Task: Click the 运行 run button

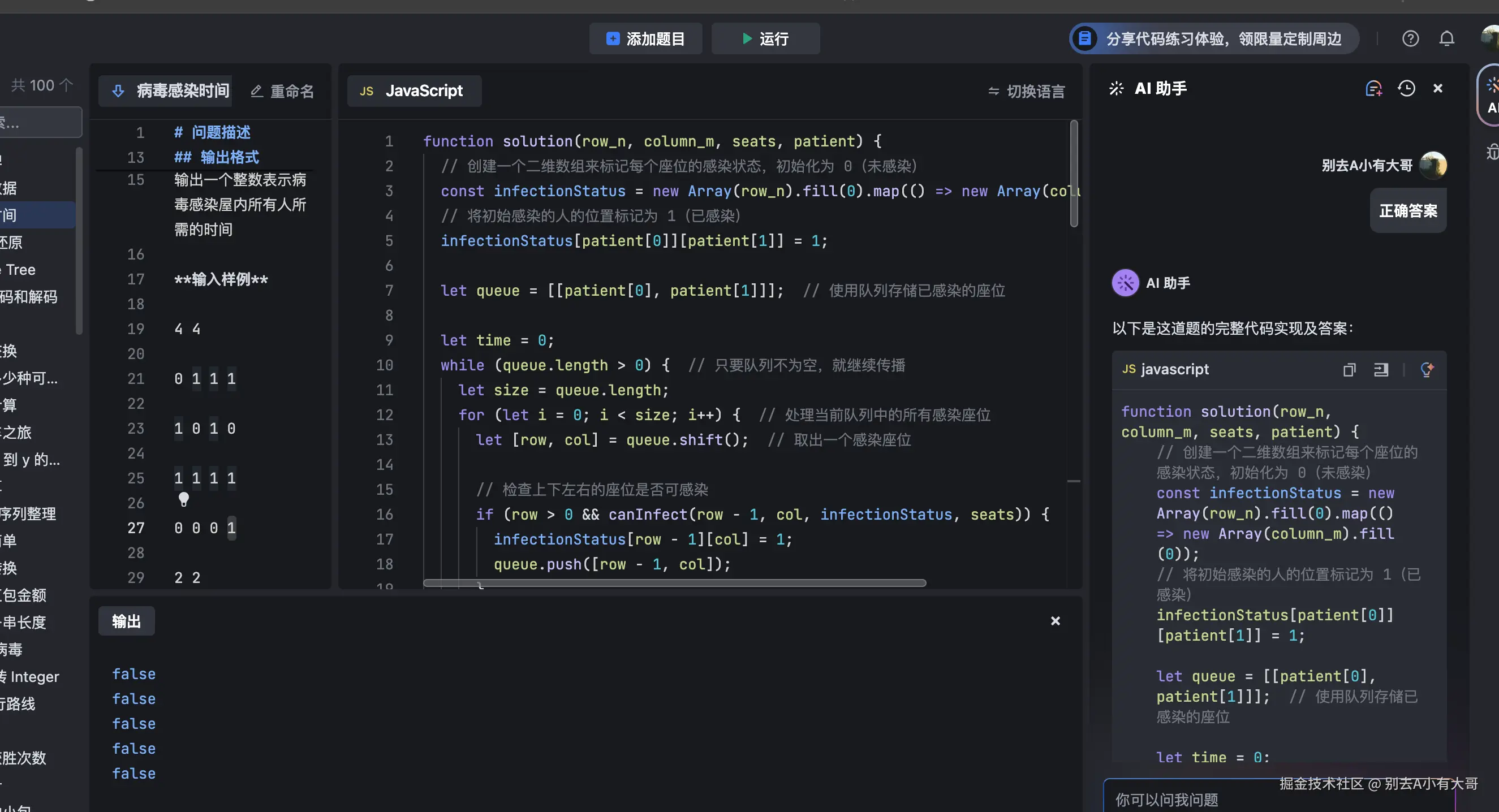Action: pyautogui.click(x=765, y=39)
